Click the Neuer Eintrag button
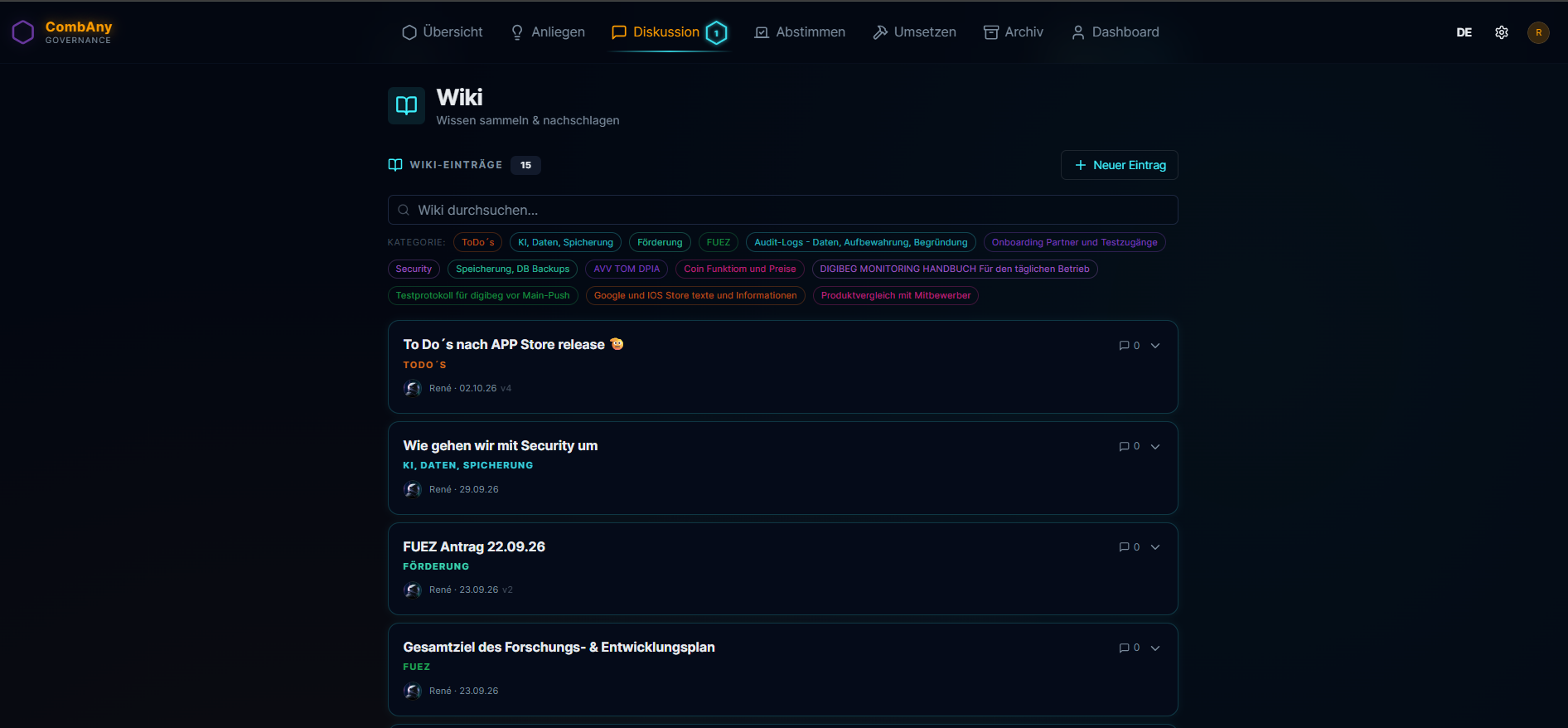 point(1120,165)
